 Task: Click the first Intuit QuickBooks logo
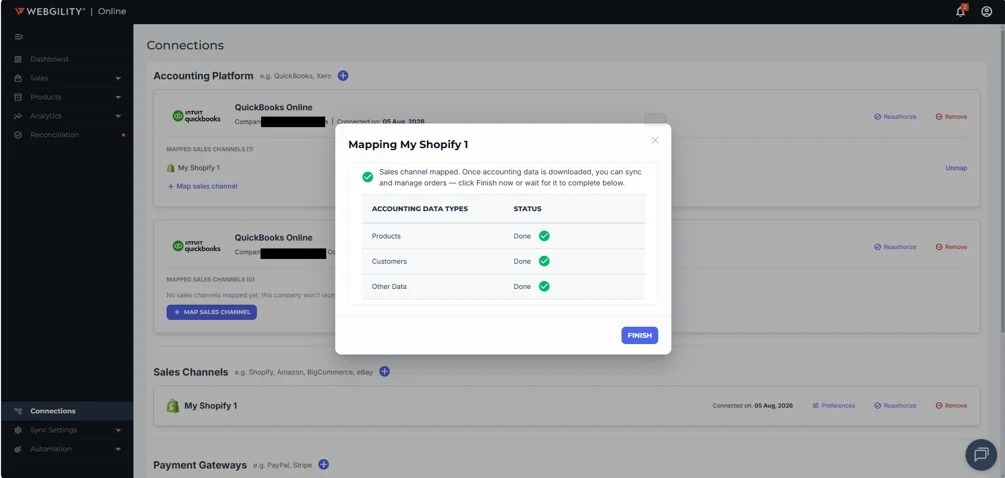(196, 116)
